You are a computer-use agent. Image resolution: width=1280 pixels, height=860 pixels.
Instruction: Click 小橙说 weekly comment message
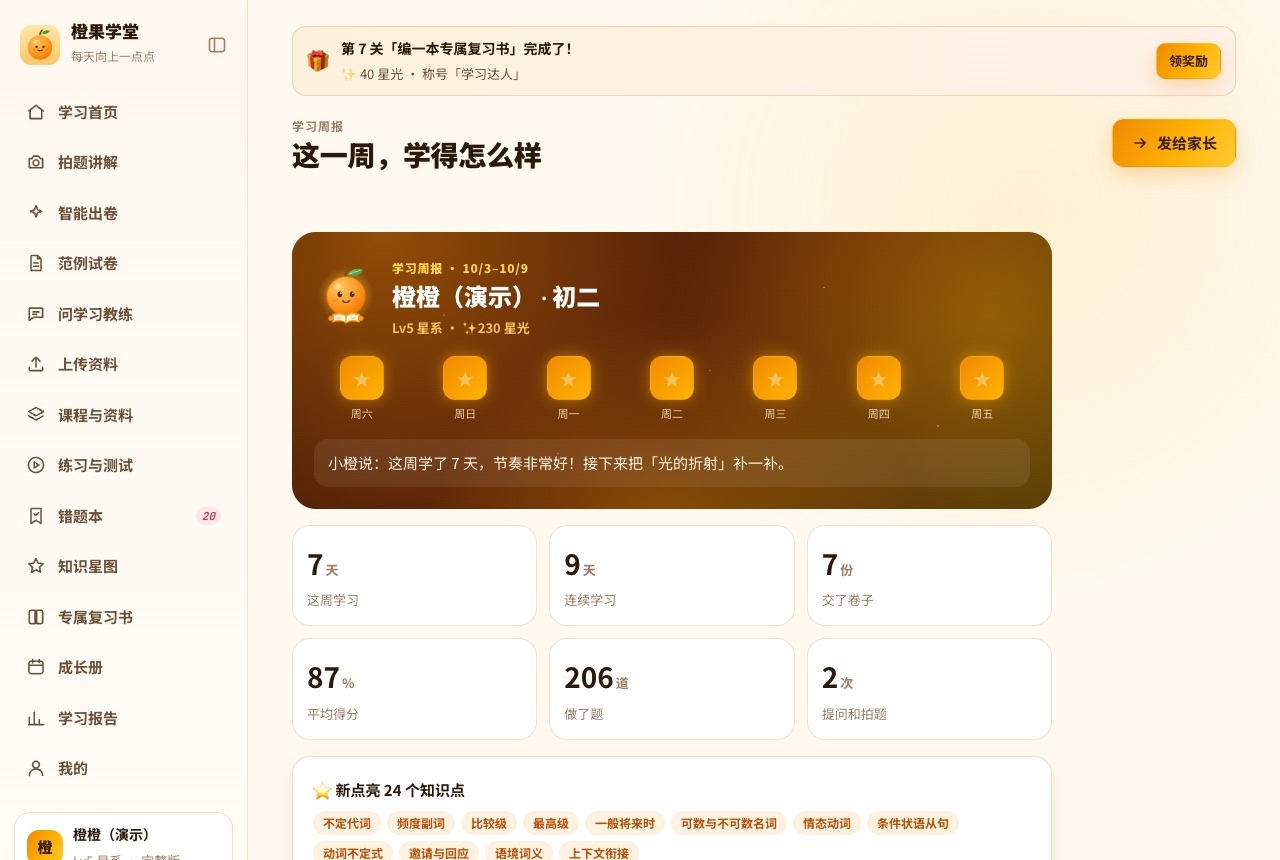[x=672, y=463]
